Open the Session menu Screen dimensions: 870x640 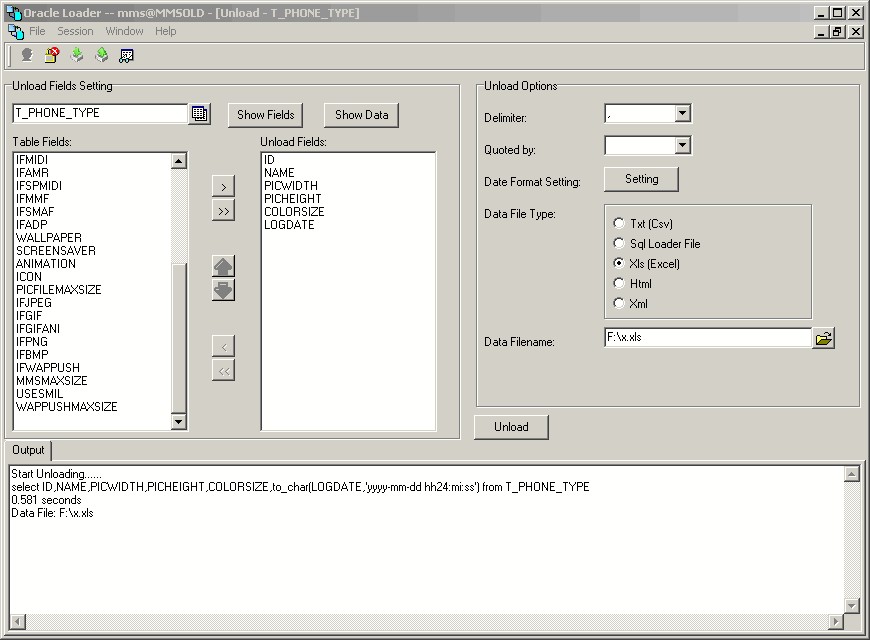click(x=75, y=31)
